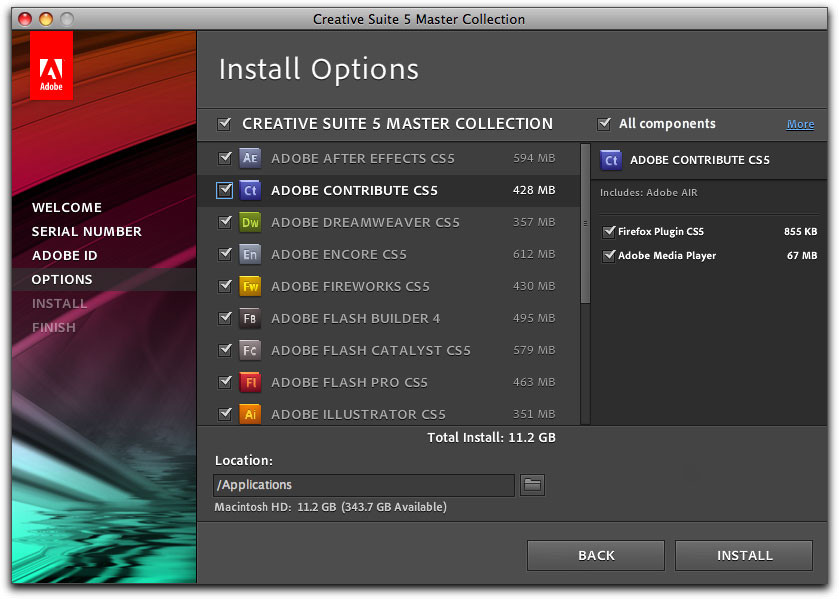This screenshot has width=839, height=599.
Task: Click the More link
Action: [800, 124]
